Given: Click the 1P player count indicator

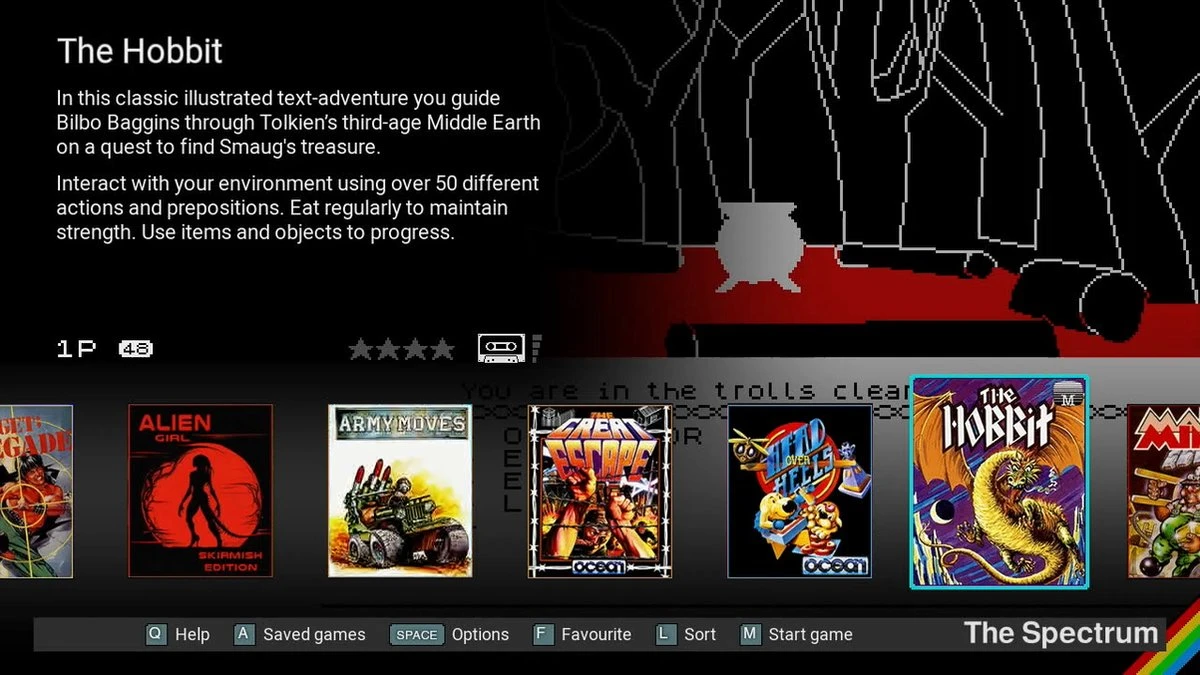Looking at the screenshot, I should pos(76,349).
